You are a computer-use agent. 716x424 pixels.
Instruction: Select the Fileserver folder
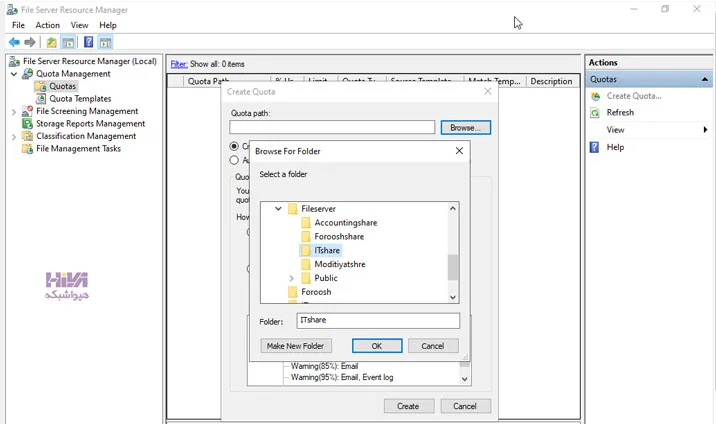click(x=318, y=209)
